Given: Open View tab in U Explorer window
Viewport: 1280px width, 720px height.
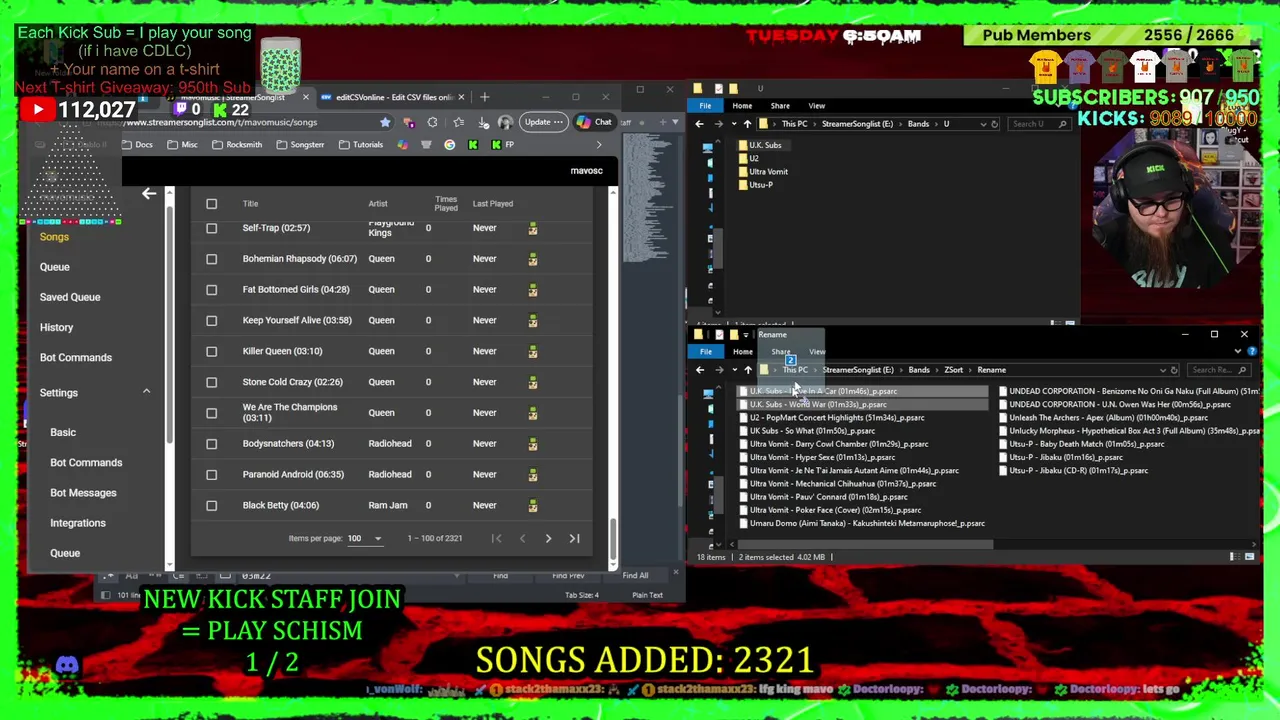Looking at the screenshot, I should [x=817, y=106].
